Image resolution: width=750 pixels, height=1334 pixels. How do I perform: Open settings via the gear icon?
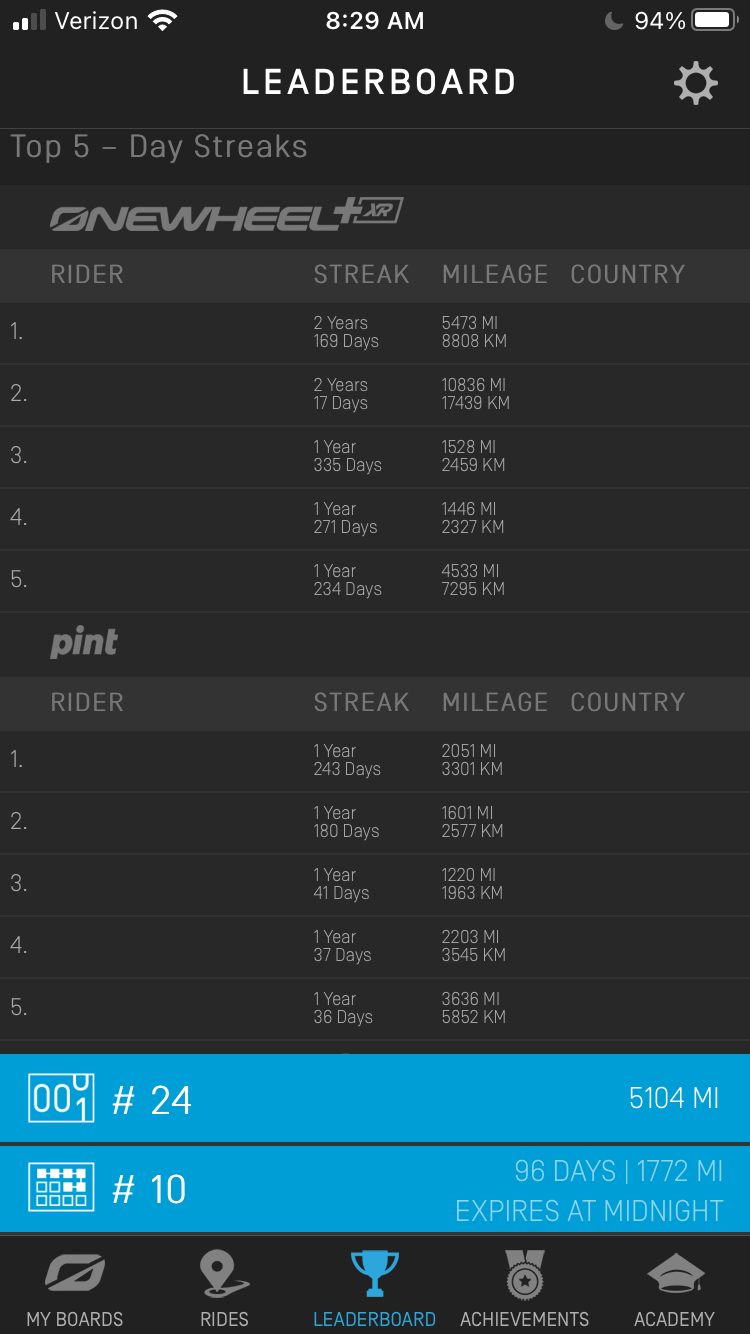click(696, 83)
